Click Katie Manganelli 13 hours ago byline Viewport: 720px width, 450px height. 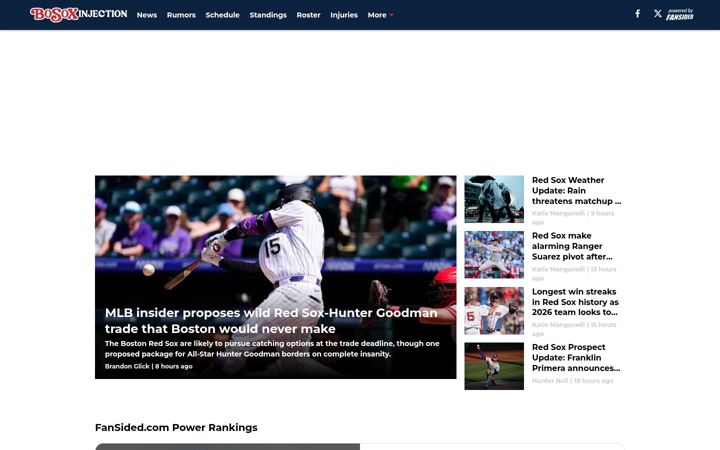click(x=574, y=274)
